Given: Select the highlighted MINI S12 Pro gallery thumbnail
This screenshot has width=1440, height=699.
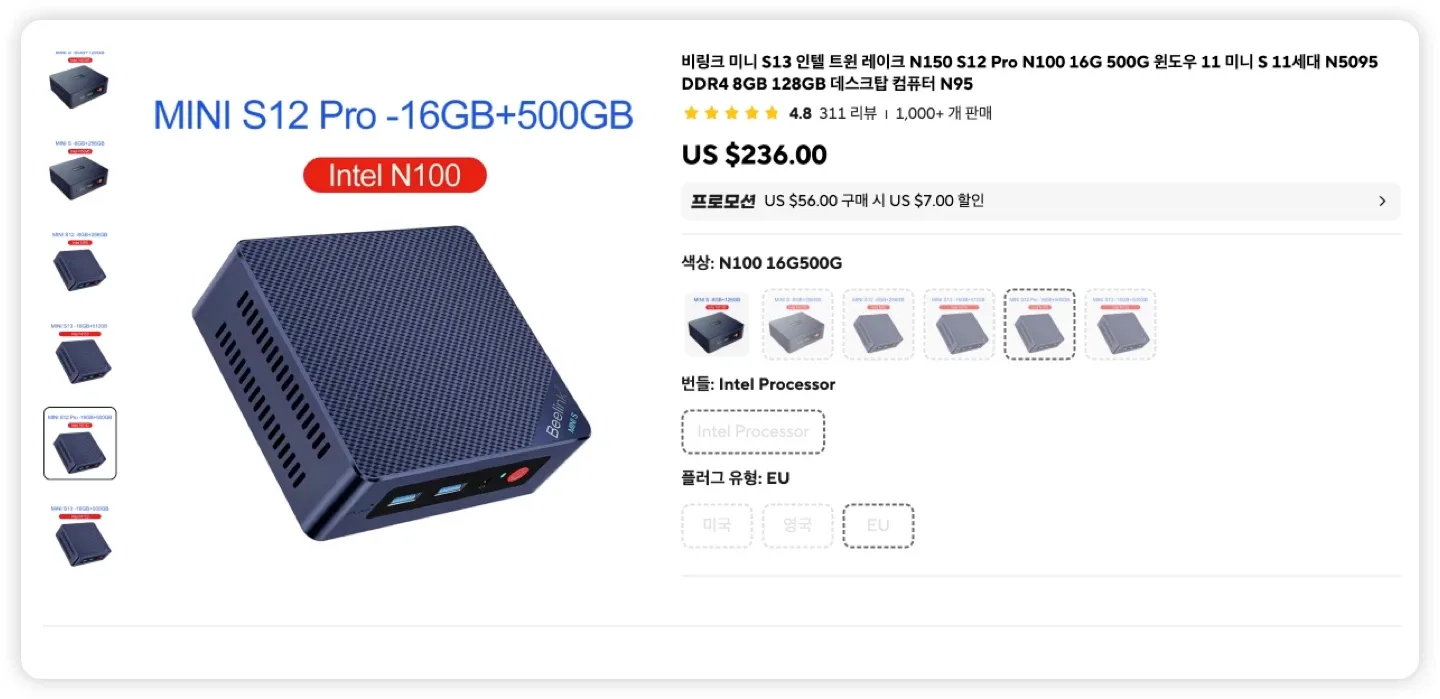Looking at the screenshot, I should (80, 443).
